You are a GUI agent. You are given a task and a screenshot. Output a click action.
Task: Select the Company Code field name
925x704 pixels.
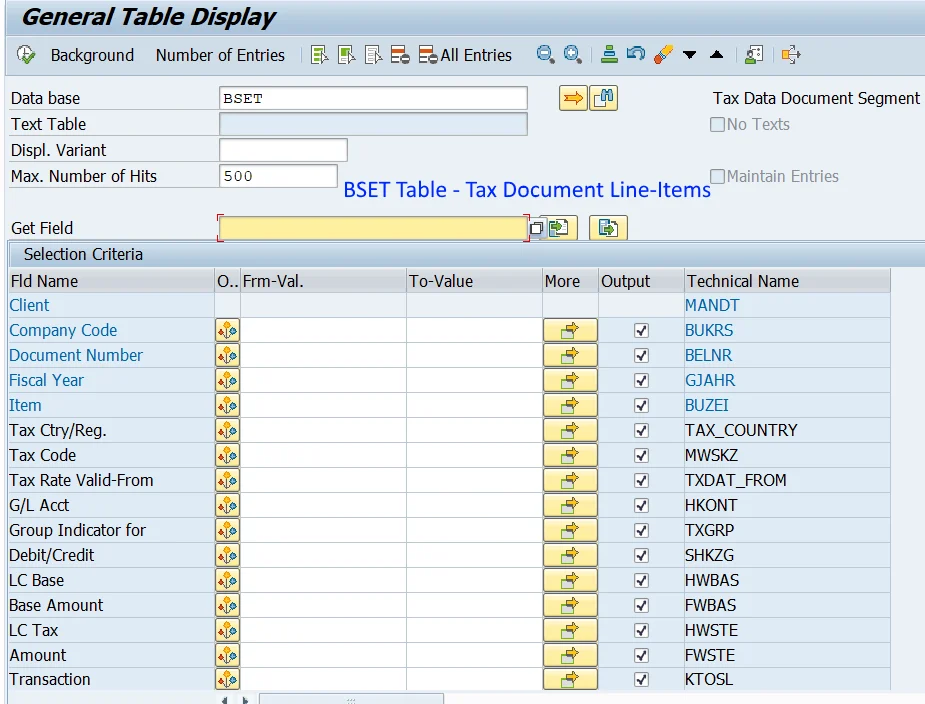(x=63, y=330)
